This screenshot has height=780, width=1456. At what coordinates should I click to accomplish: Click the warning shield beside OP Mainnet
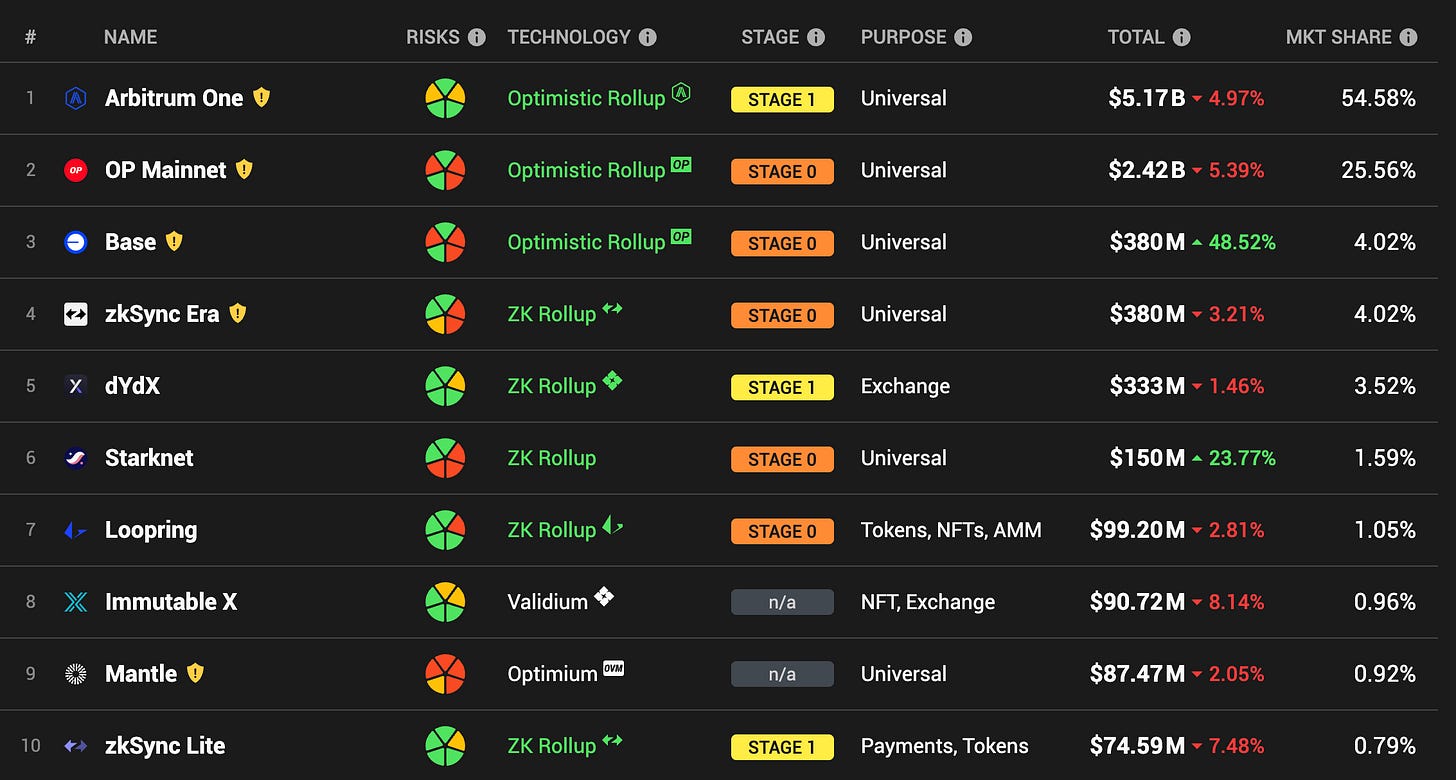pos(244,169)
